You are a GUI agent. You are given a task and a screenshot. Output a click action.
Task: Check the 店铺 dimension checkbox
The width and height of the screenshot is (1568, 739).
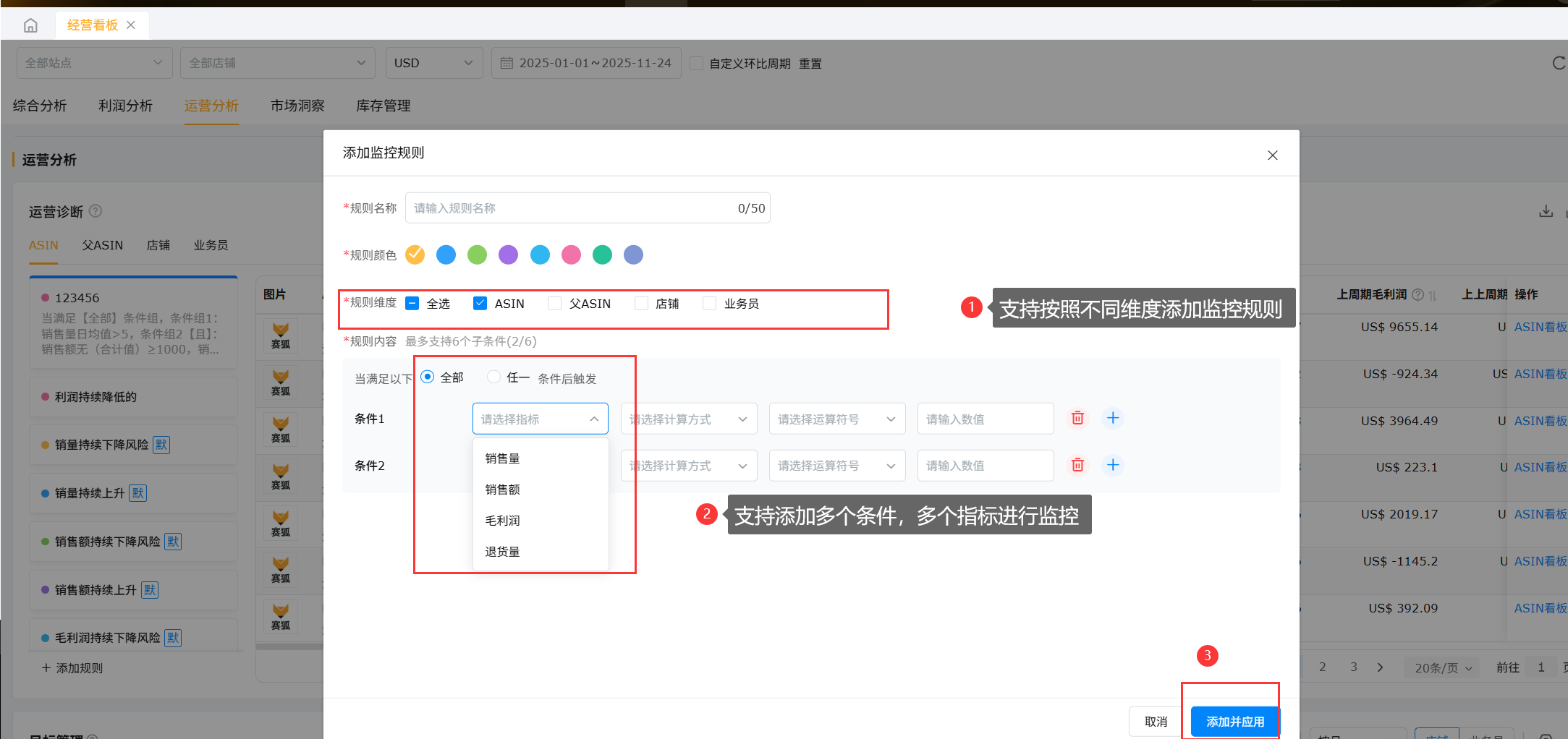641,303
